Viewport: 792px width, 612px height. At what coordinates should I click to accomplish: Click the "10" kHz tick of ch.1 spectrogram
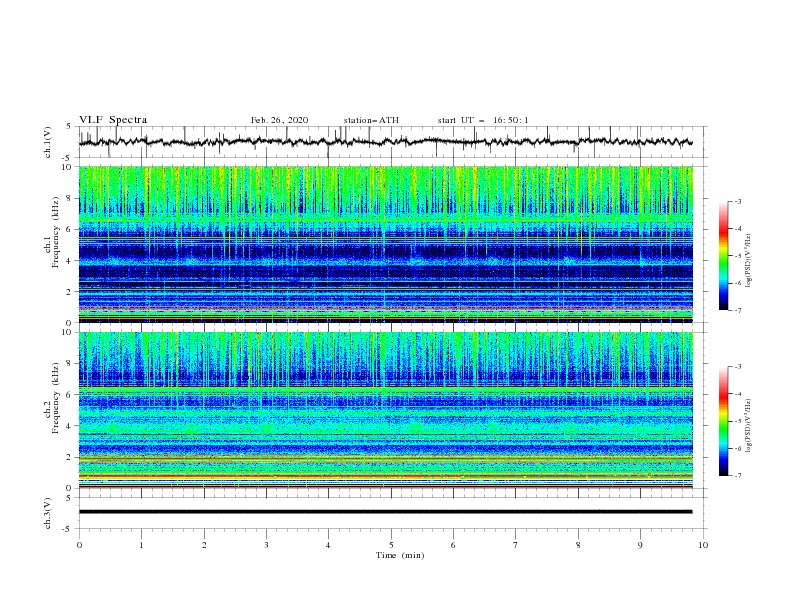tap(68, 167)
